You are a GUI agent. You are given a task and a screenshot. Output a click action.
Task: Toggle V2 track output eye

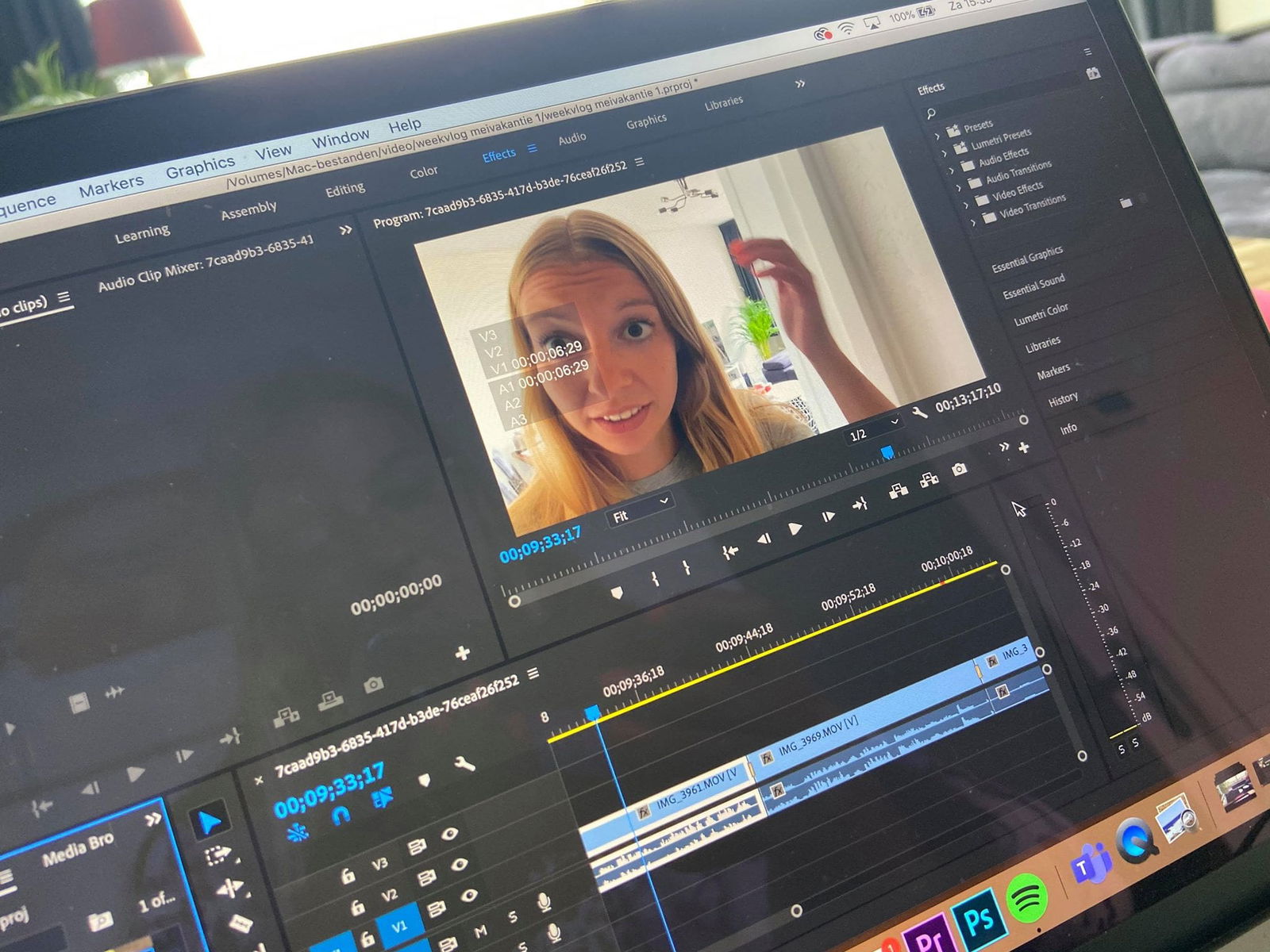(460, 865)
